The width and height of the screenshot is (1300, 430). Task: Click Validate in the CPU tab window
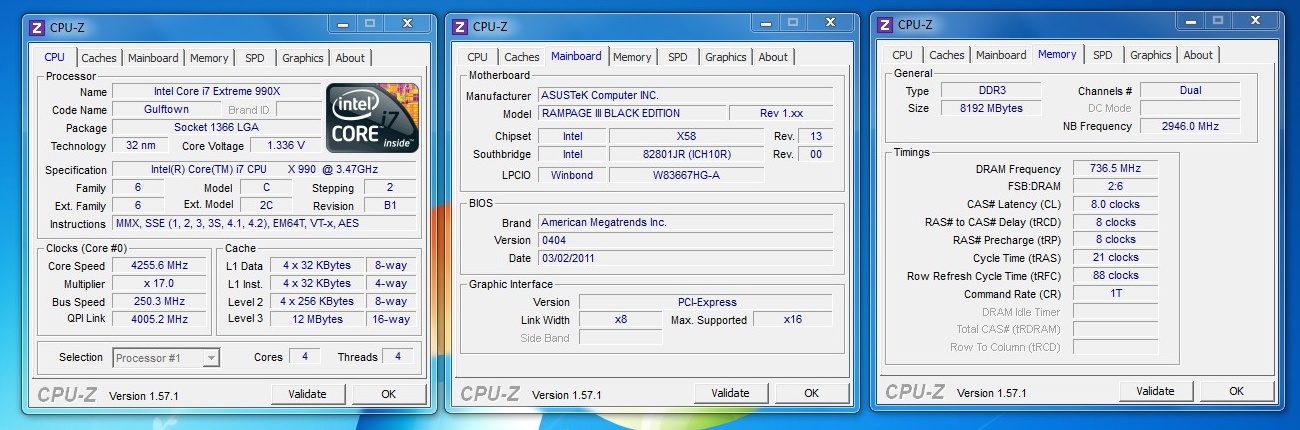(x=308, y=394)
